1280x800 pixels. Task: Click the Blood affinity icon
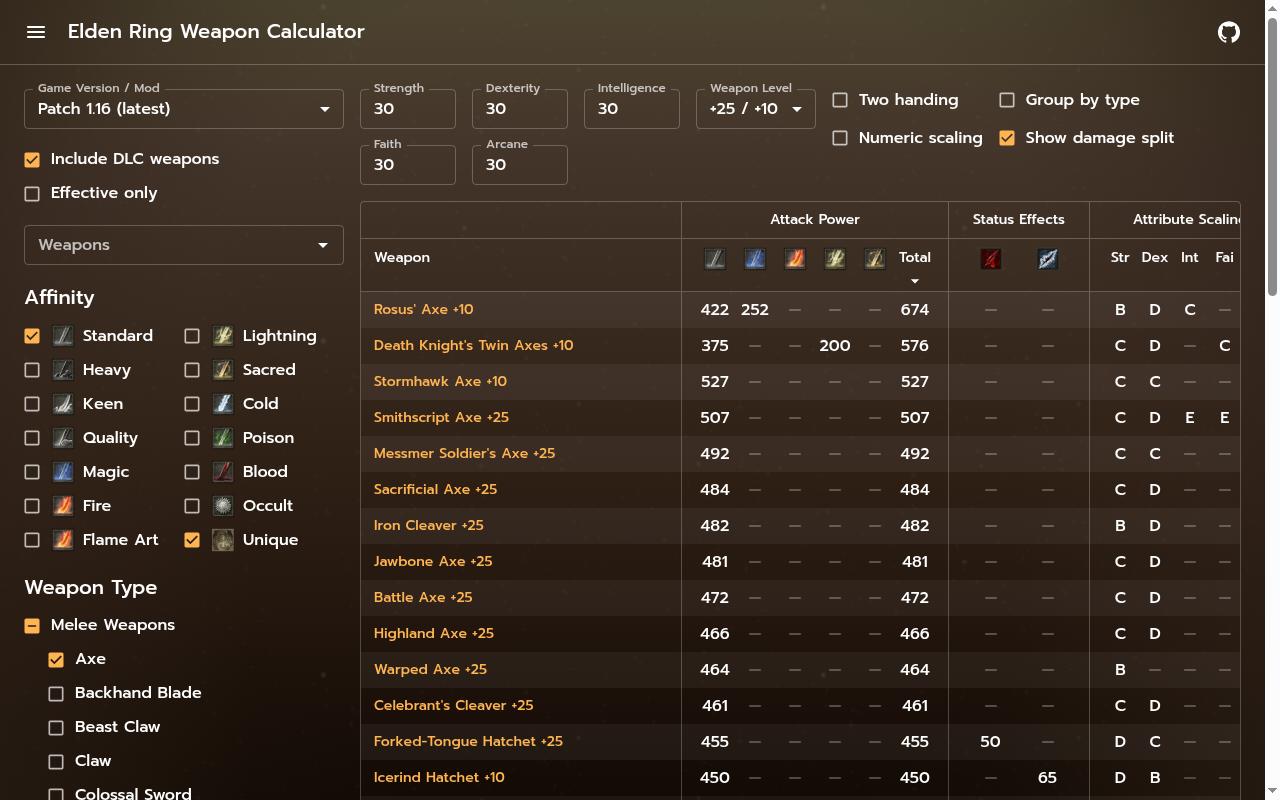pos(223,472)
